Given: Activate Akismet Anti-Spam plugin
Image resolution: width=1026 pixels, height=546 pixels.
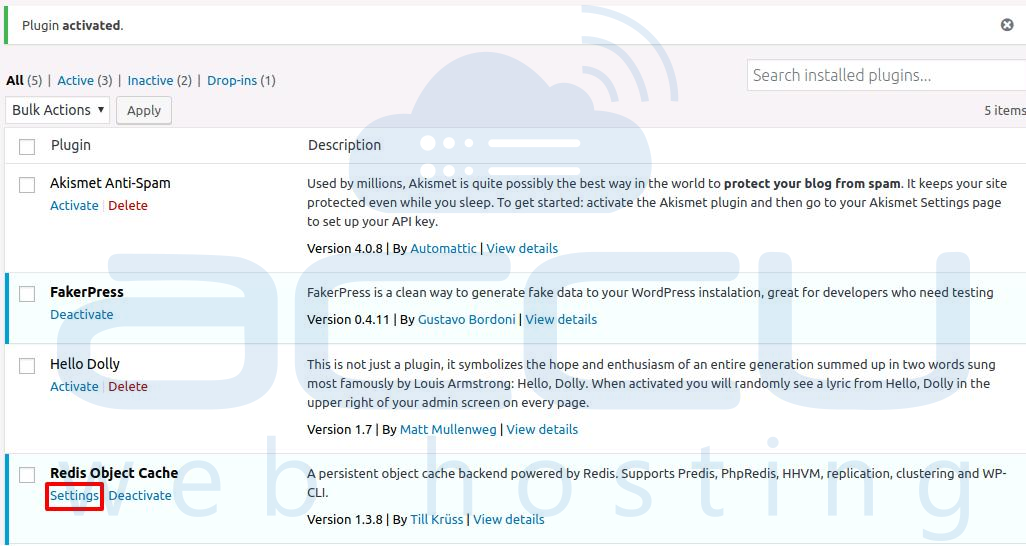Looking at the screenshot, I should (74, 206).
